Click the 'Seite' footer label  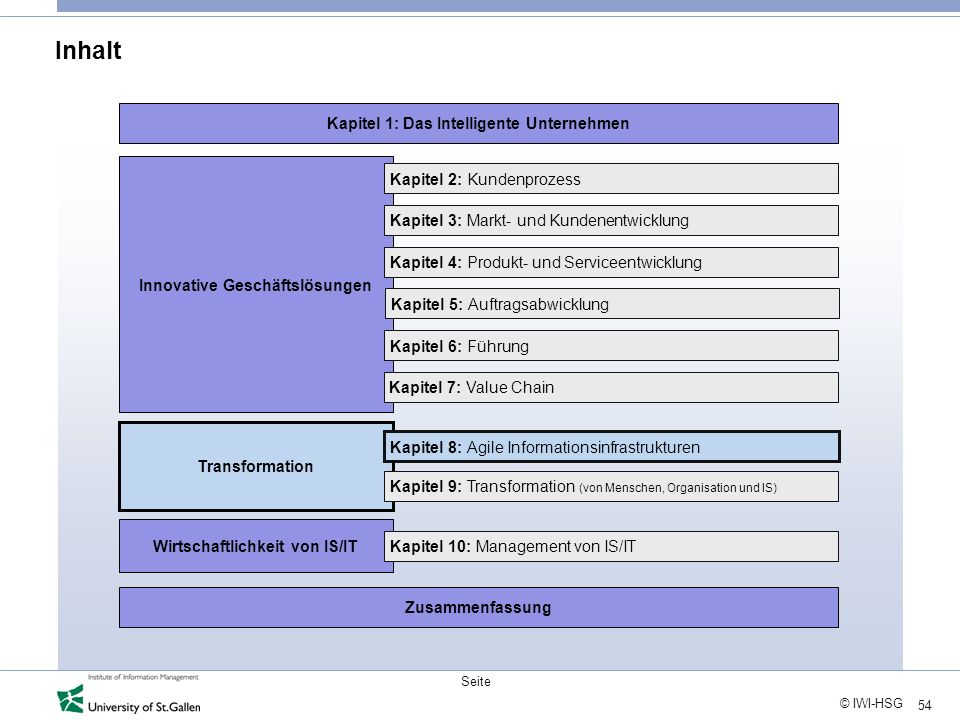coord(476,681)
